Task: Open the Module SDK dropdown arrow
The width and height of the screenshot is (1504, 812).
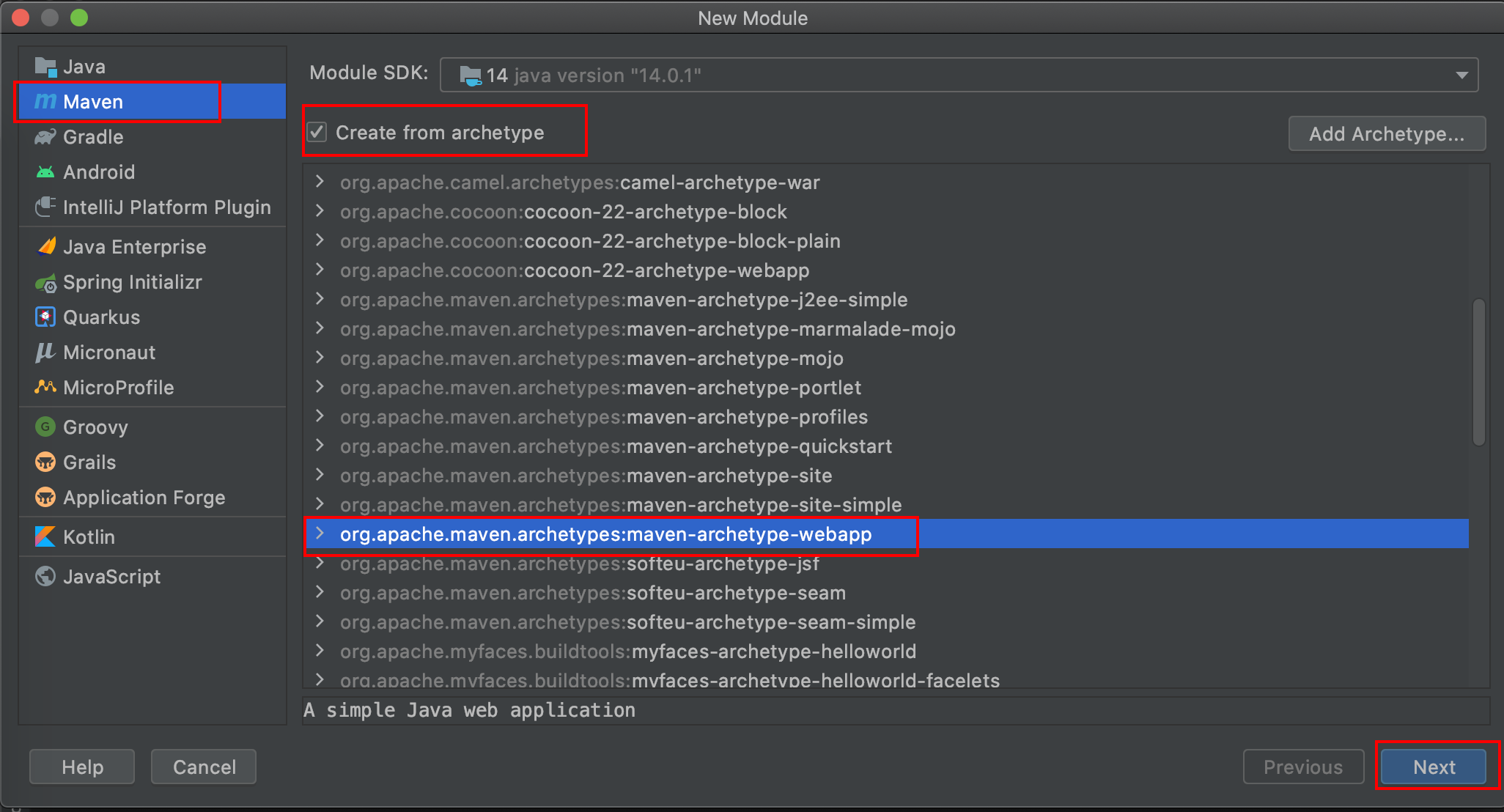Action: click(1461, 75)
